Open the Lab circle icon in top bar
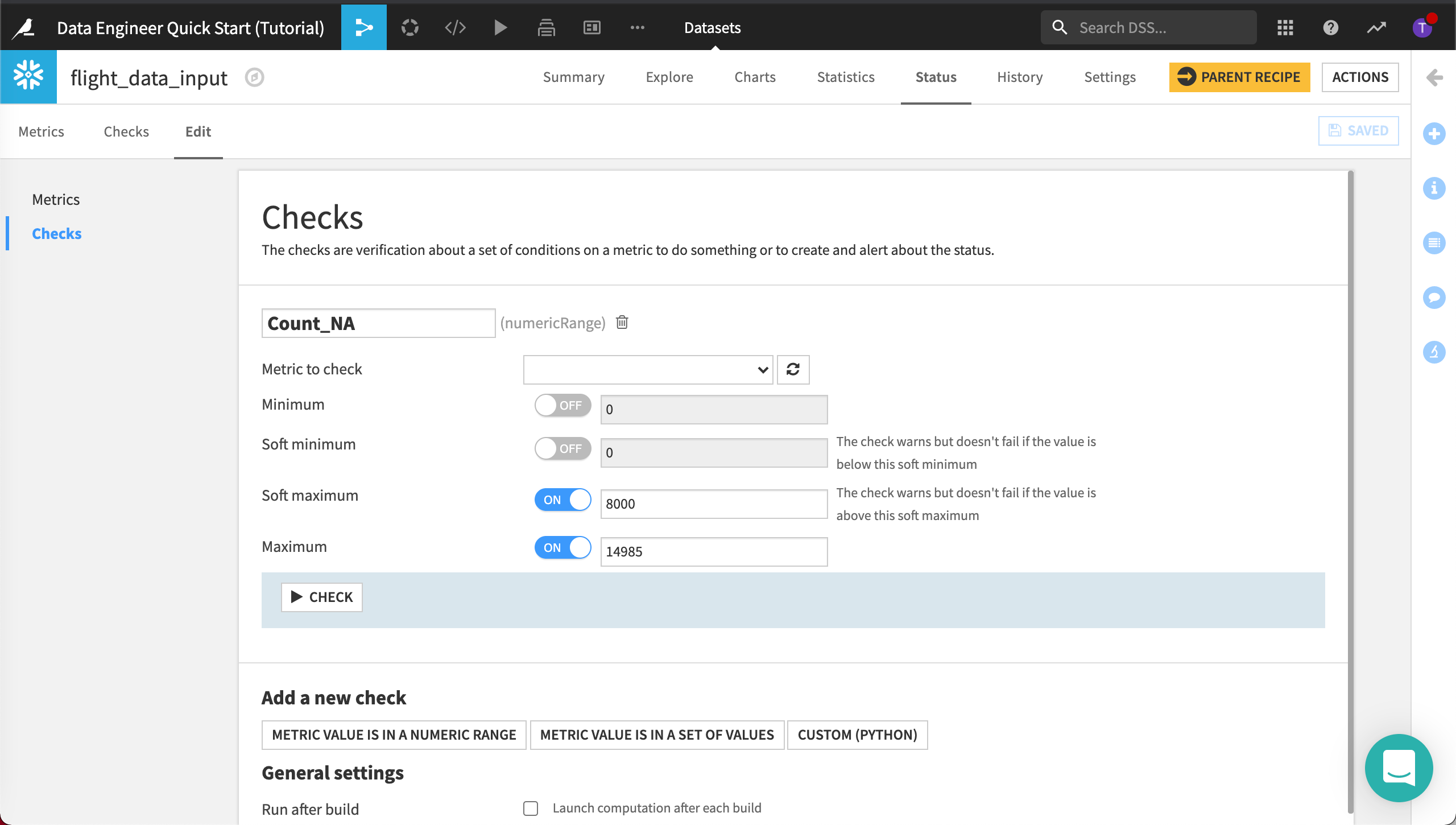Screen dimensions: 1456x825 tap(409, 27)
